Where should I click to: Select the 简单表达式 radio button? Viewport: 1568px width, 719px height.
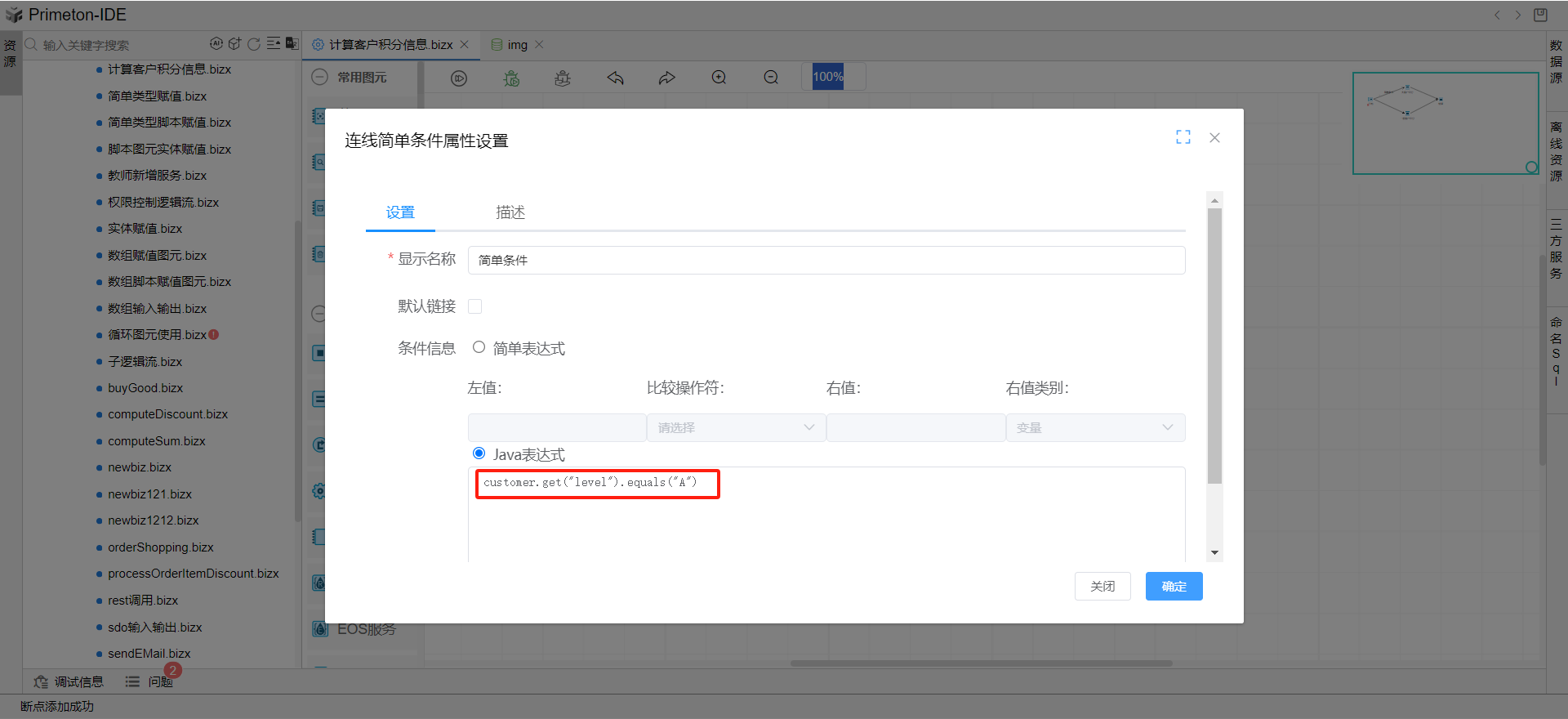point(479,347)
